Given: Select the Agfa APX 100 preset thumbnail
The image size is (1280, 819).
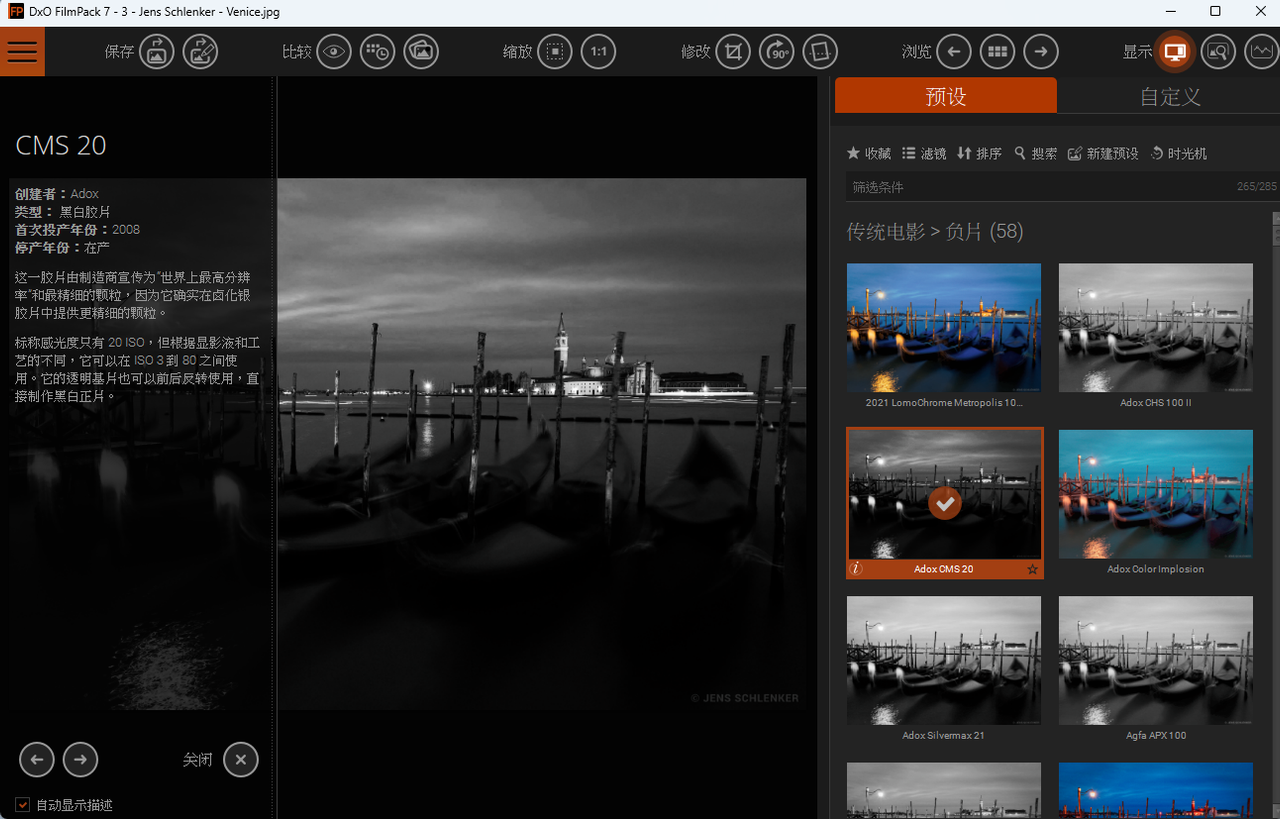Looking at the screenshot, I should pos(1156,660).
